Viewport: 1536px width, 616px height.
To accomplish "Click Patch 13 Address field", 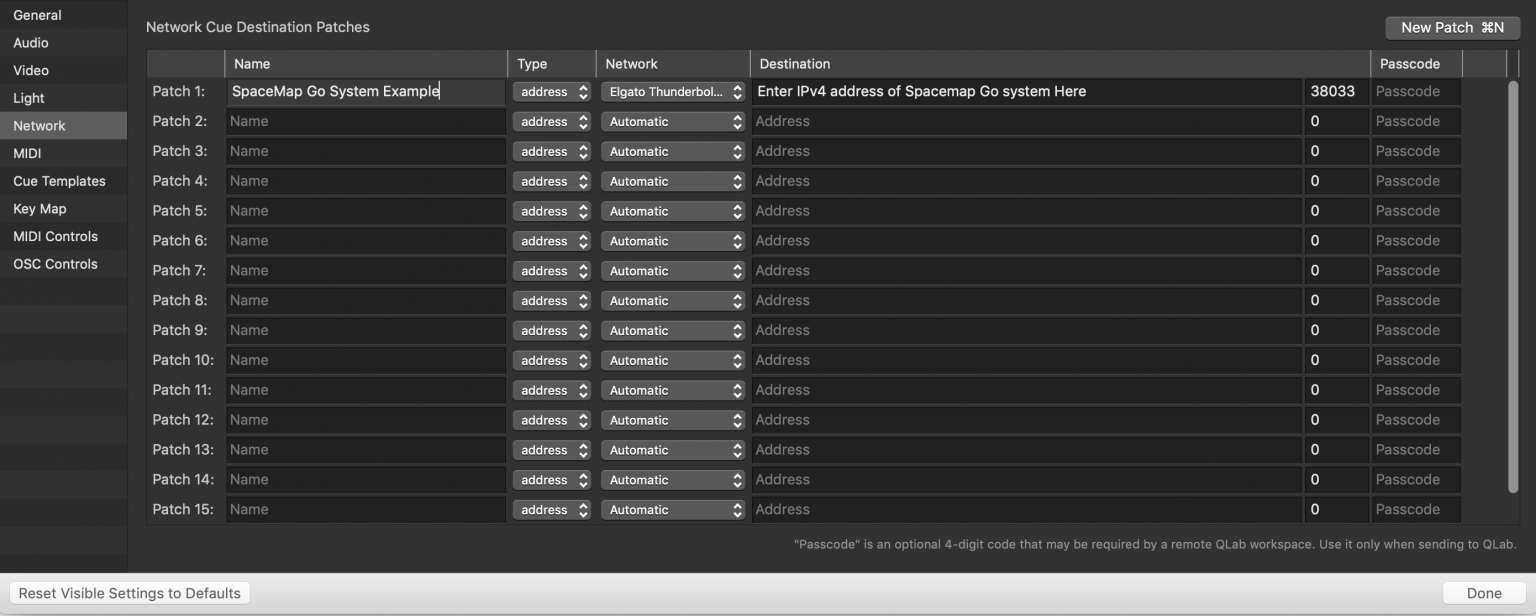I will (1027, 450).
